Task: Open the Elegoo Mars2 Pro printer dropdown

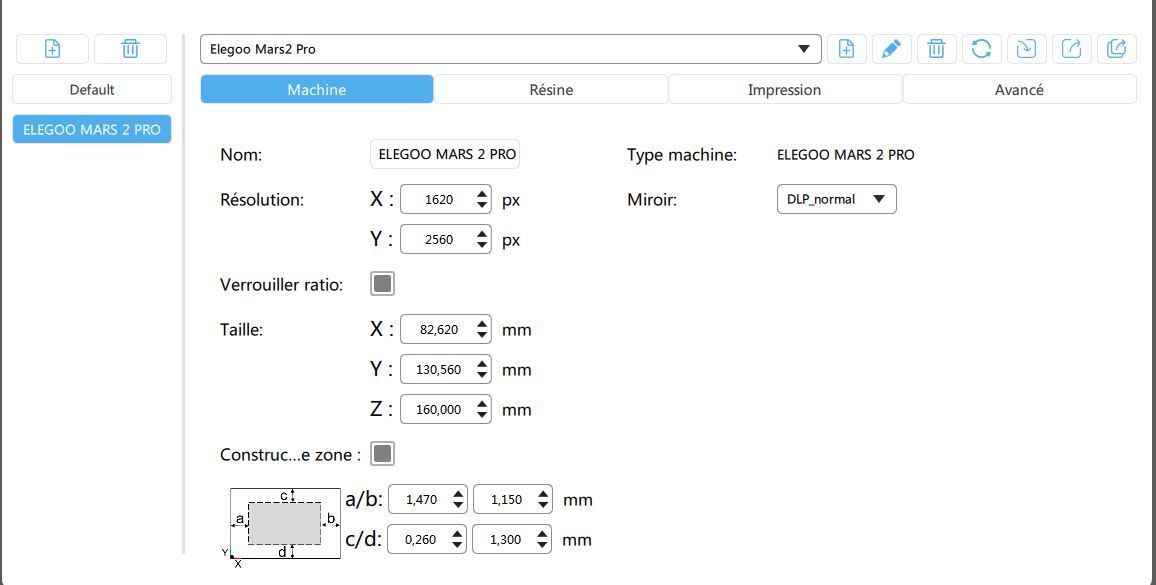Action: (510, 49)
